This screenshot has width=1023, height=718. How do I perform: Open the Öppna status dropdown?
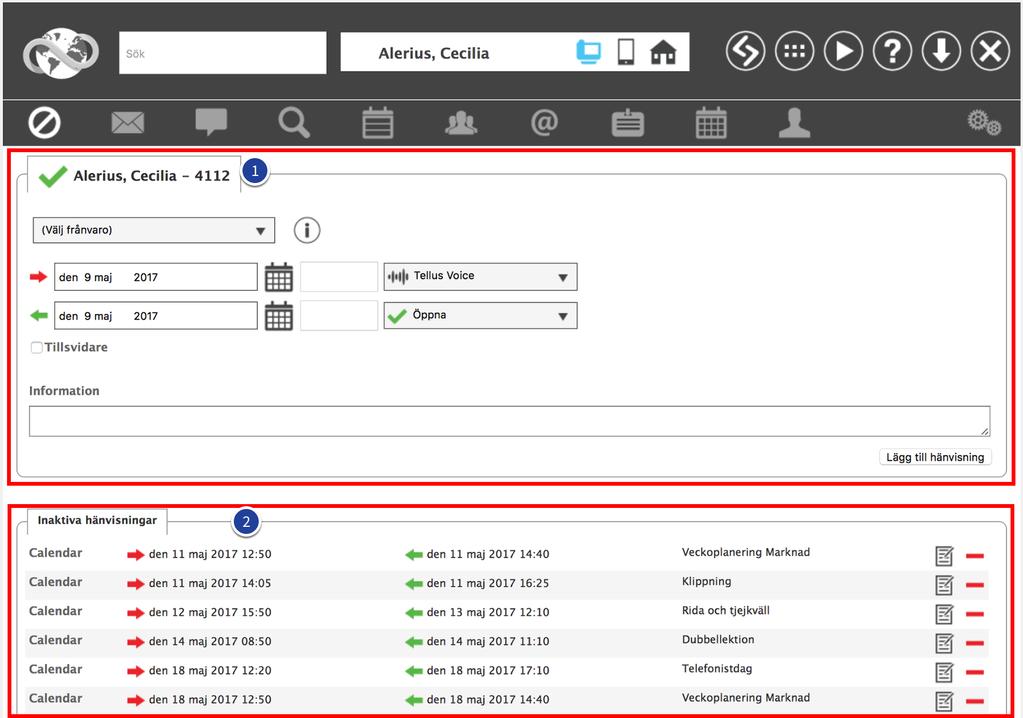pyautogui.click(x=480, y=316)
